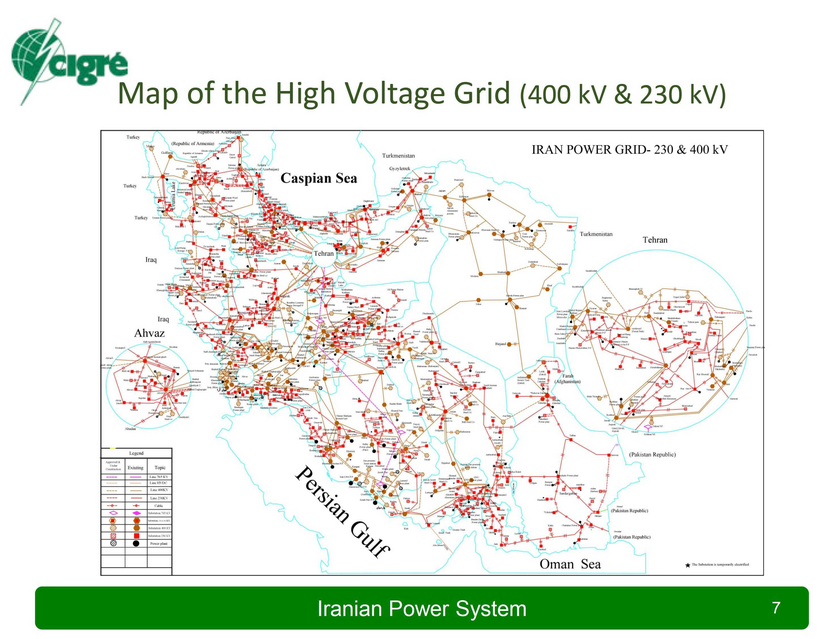Screen dimensions: 840x639
Task: Click the 'Topic' column header in legend
Action: tap(160, 466)
